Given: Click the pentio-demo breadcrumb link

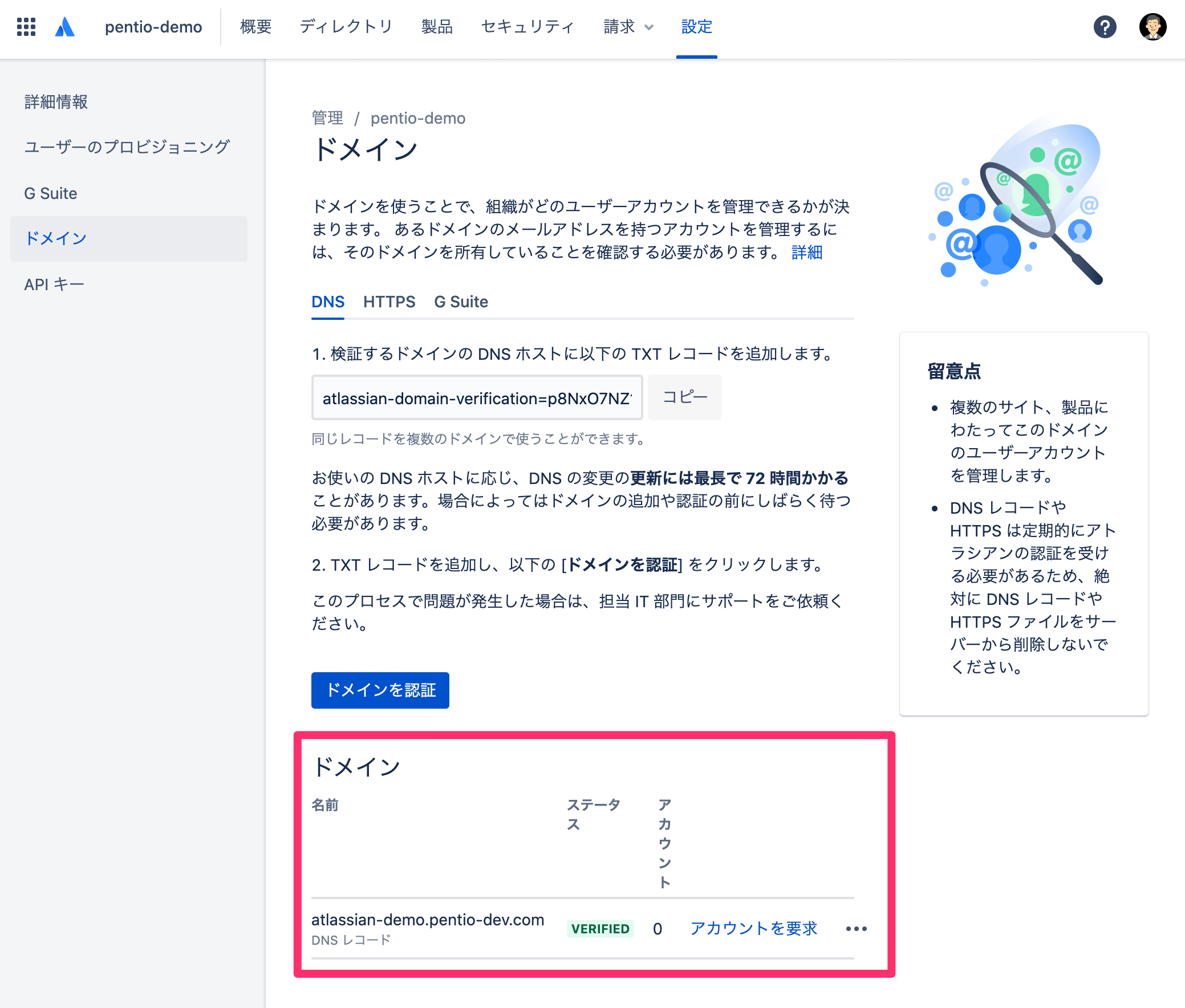Looking at the screenshot, I should pos(418,118).
